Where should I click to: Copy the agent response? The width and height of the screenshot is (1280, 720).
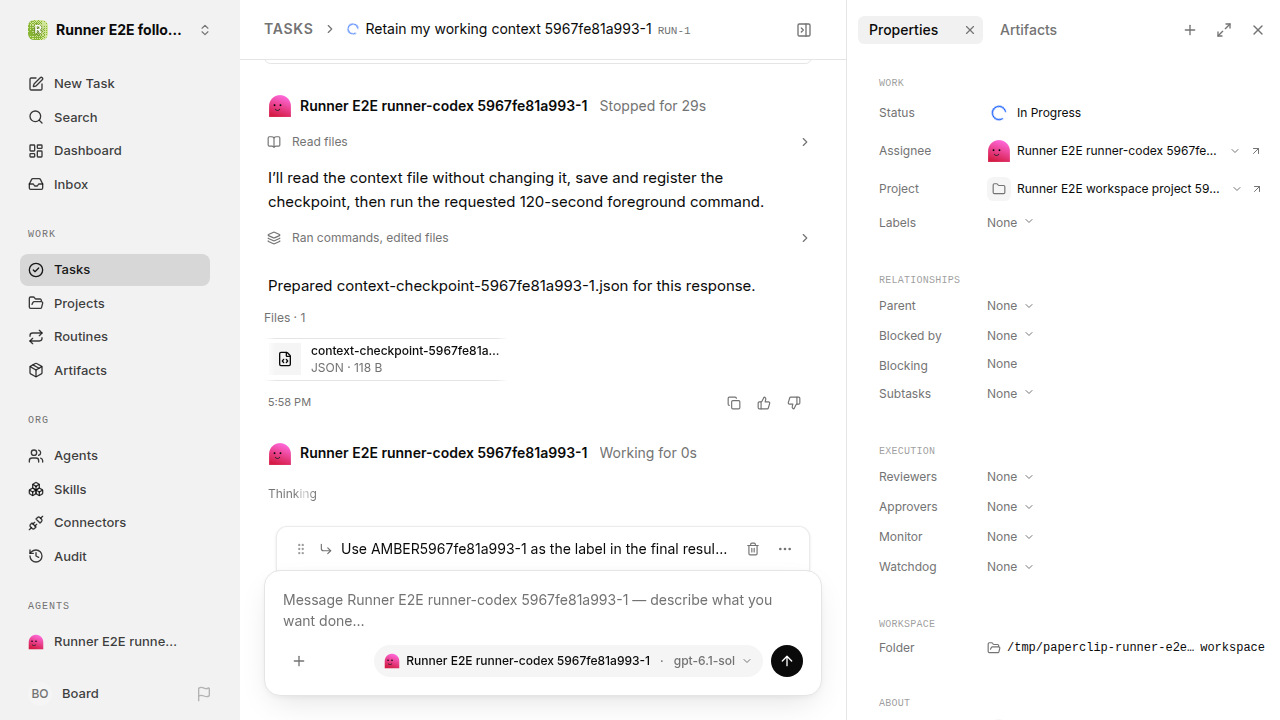click(734, 403)
